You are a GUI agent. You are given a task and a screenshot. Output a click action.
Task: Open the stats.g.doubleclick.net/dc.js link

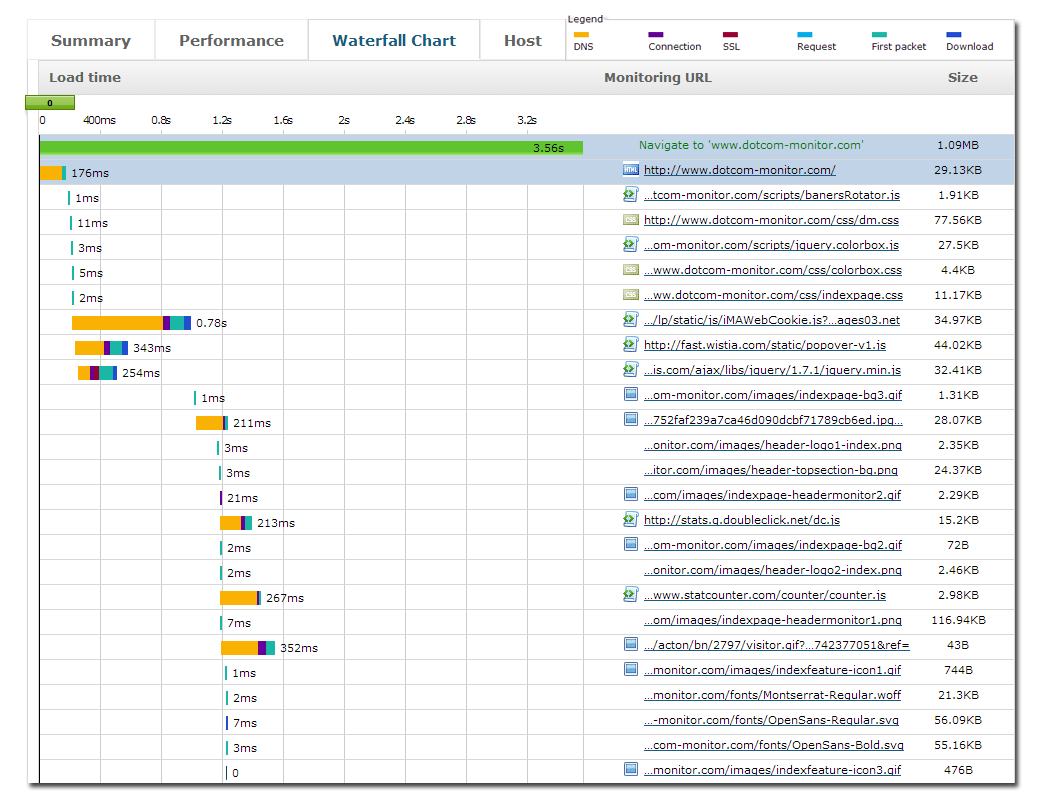742,520
